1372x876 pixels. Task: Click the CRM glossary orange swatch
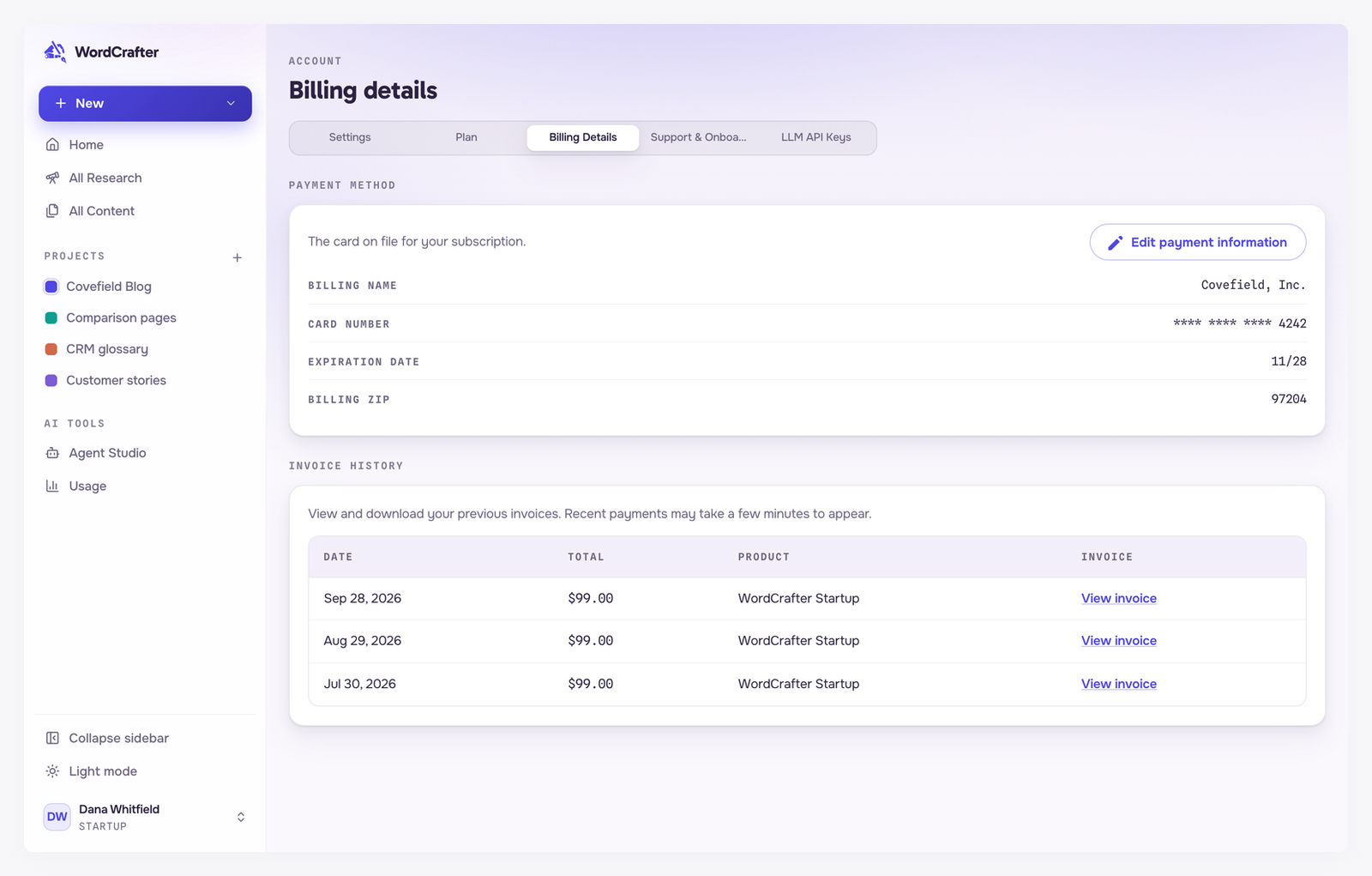51,349
